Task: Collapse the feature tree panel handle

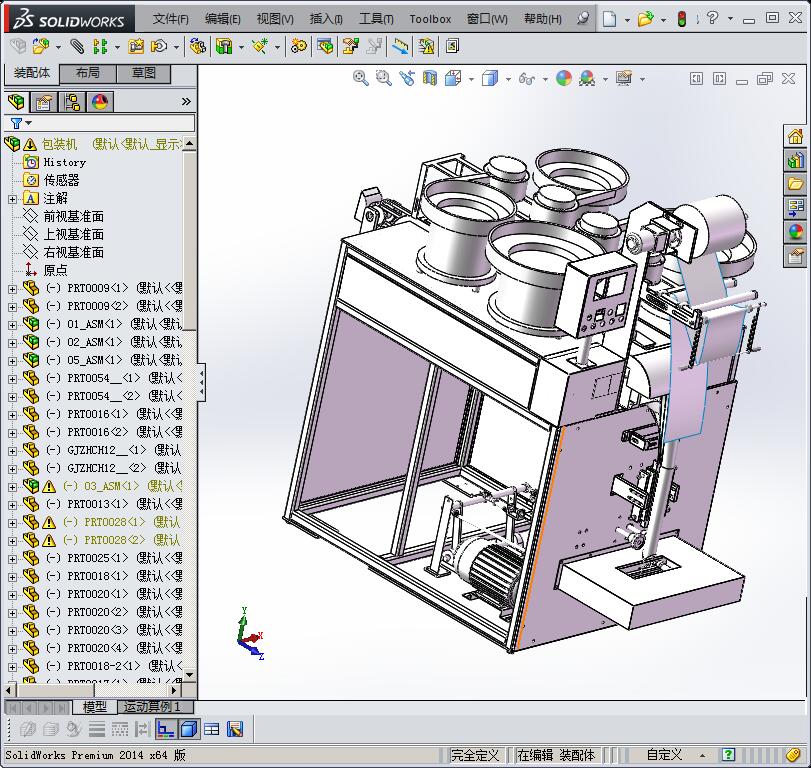Action: 201,382
